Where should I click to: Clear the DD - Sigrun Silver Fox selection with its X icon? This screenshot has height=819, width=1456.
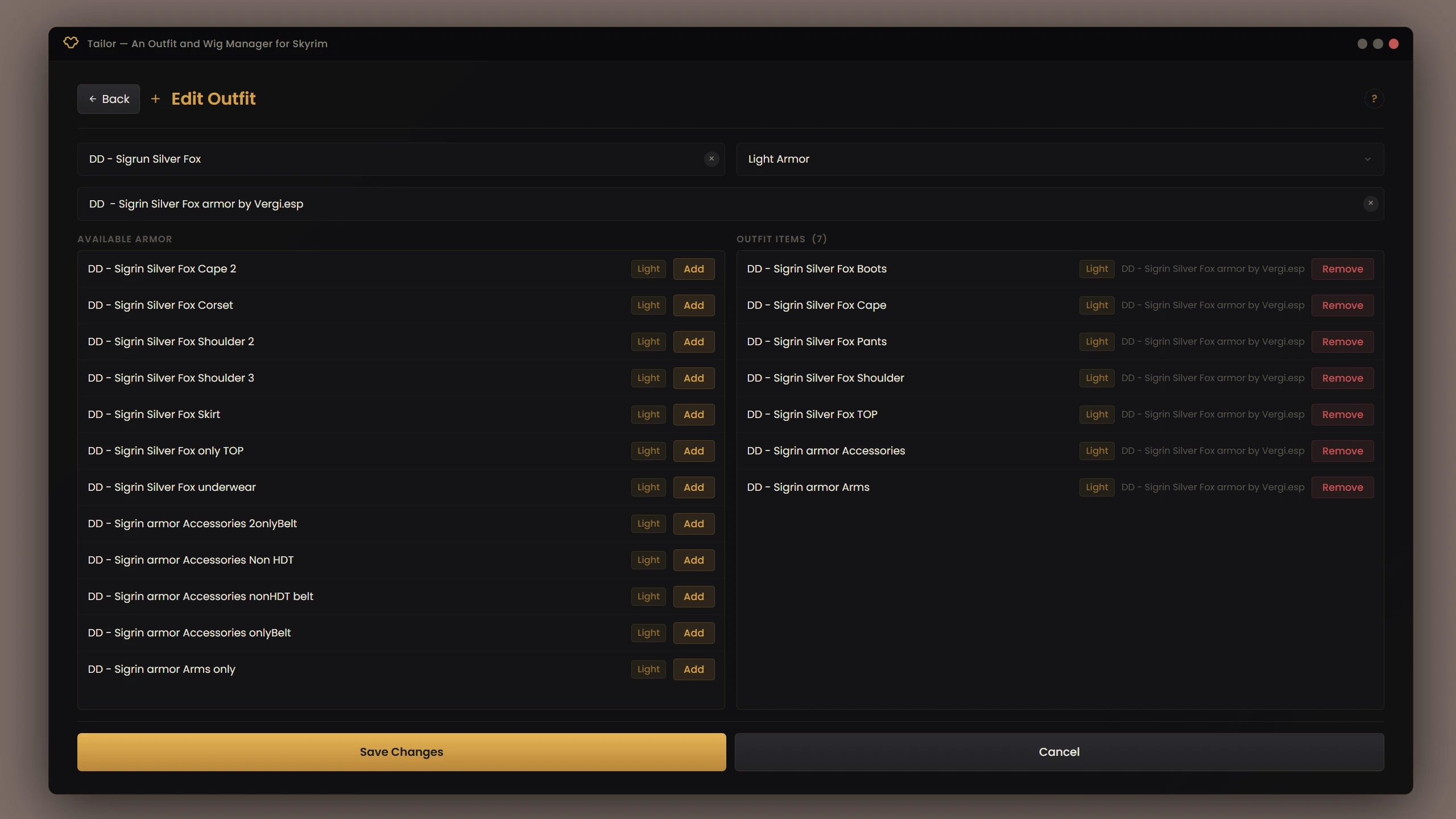coord(712,159)
